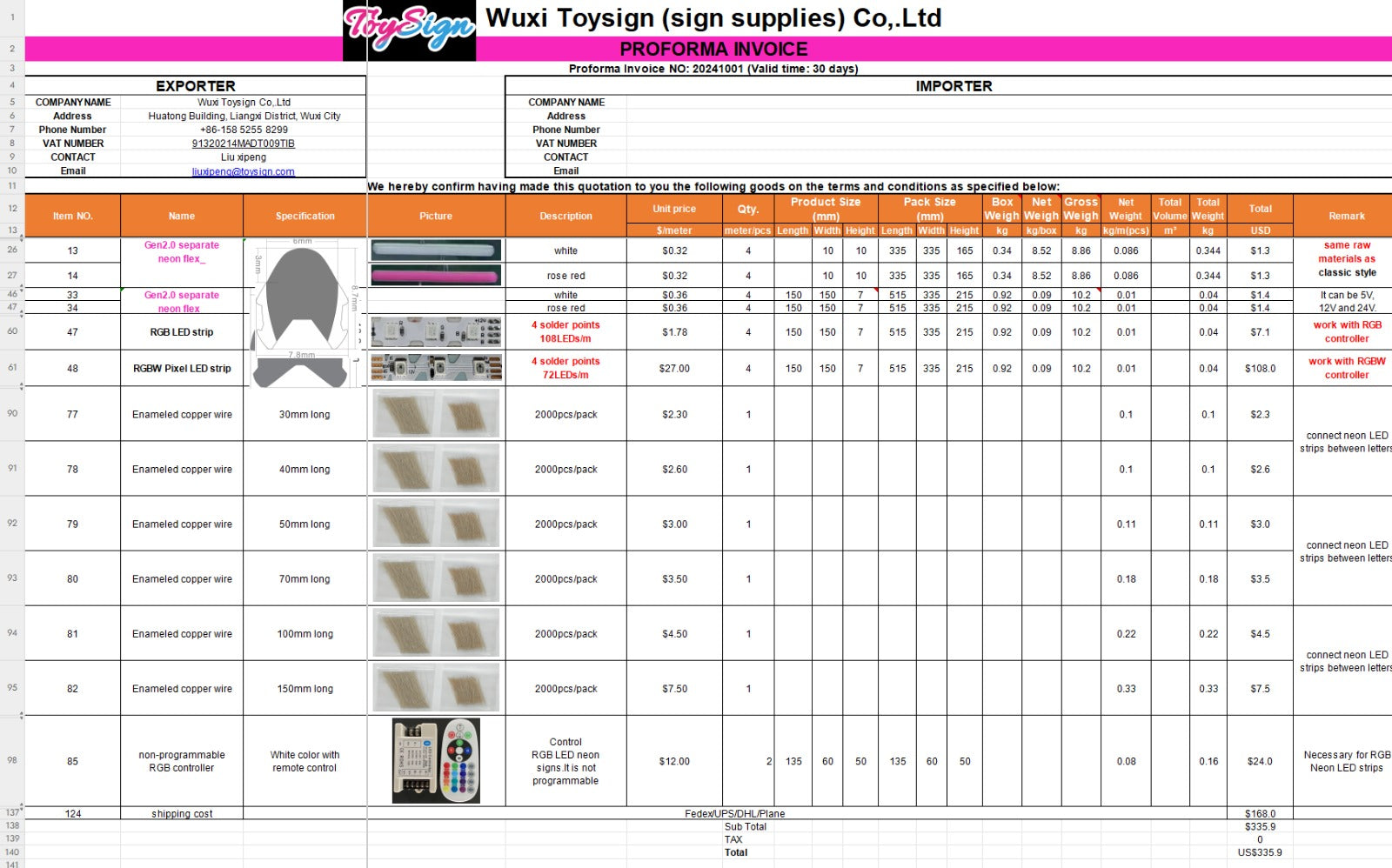Select the rose red neon flex picture
The image size is (1392, 868).
[436, 276]
